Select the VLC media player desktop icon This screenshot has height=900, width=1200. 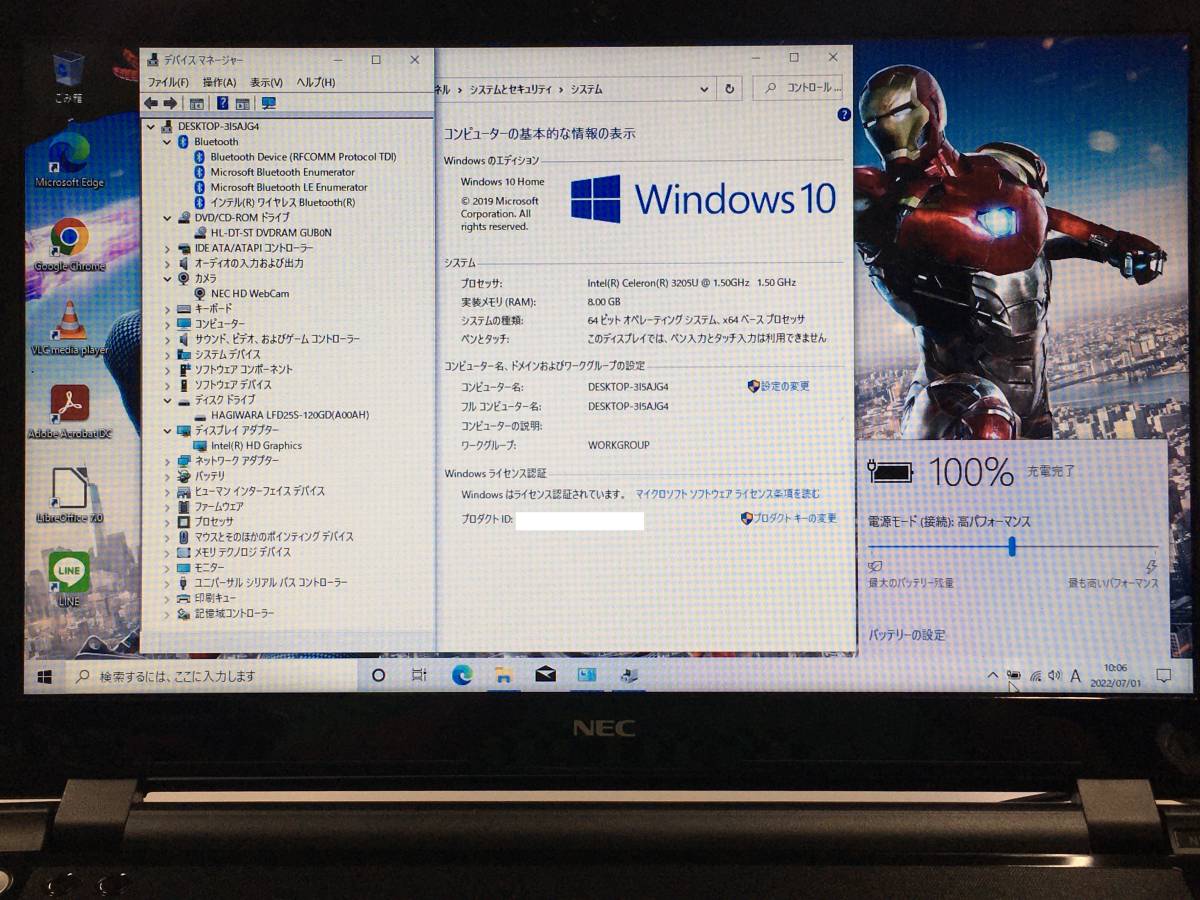69,328
